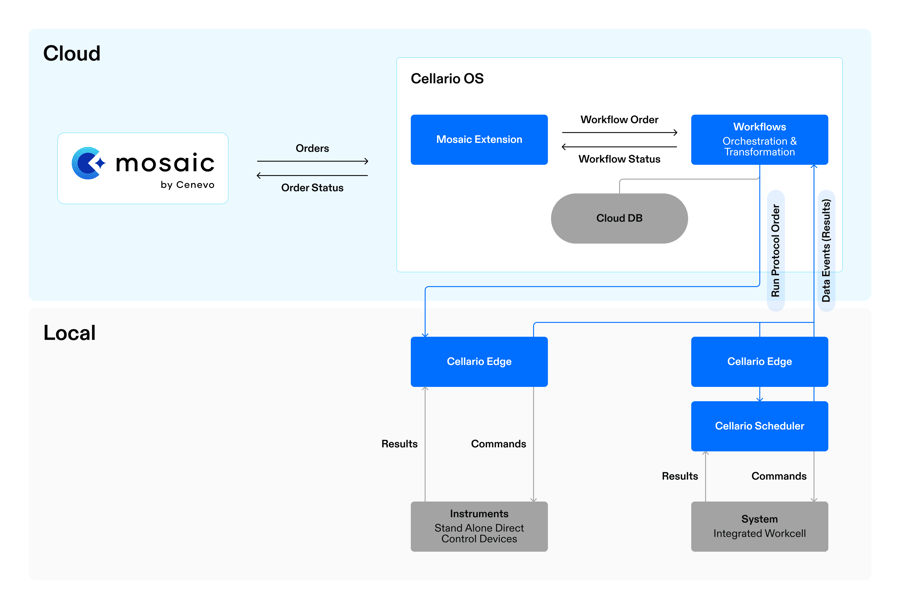Click 'Results' label below Cellario Scheduler
The image size is (900, 609).
[680, 476]
